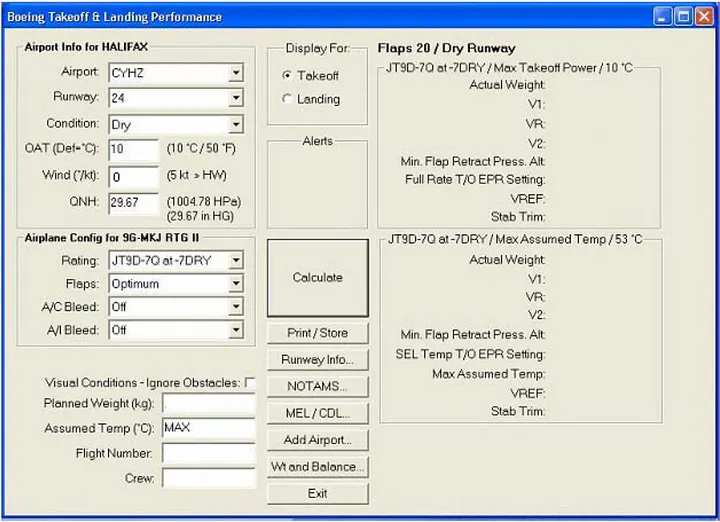Click the 'Airport Info for HALIFAX' heading
Image resolution: width=720 pixels, height=522 pixels.
[x=86, y=47]
